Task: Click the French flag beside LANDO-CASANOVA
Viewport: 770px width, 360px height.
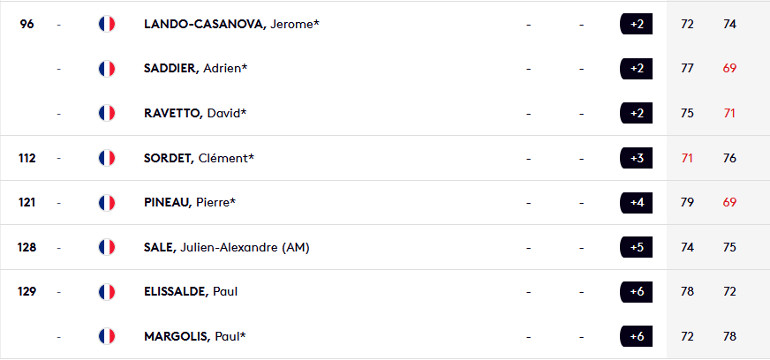Action: coord(107,24)
